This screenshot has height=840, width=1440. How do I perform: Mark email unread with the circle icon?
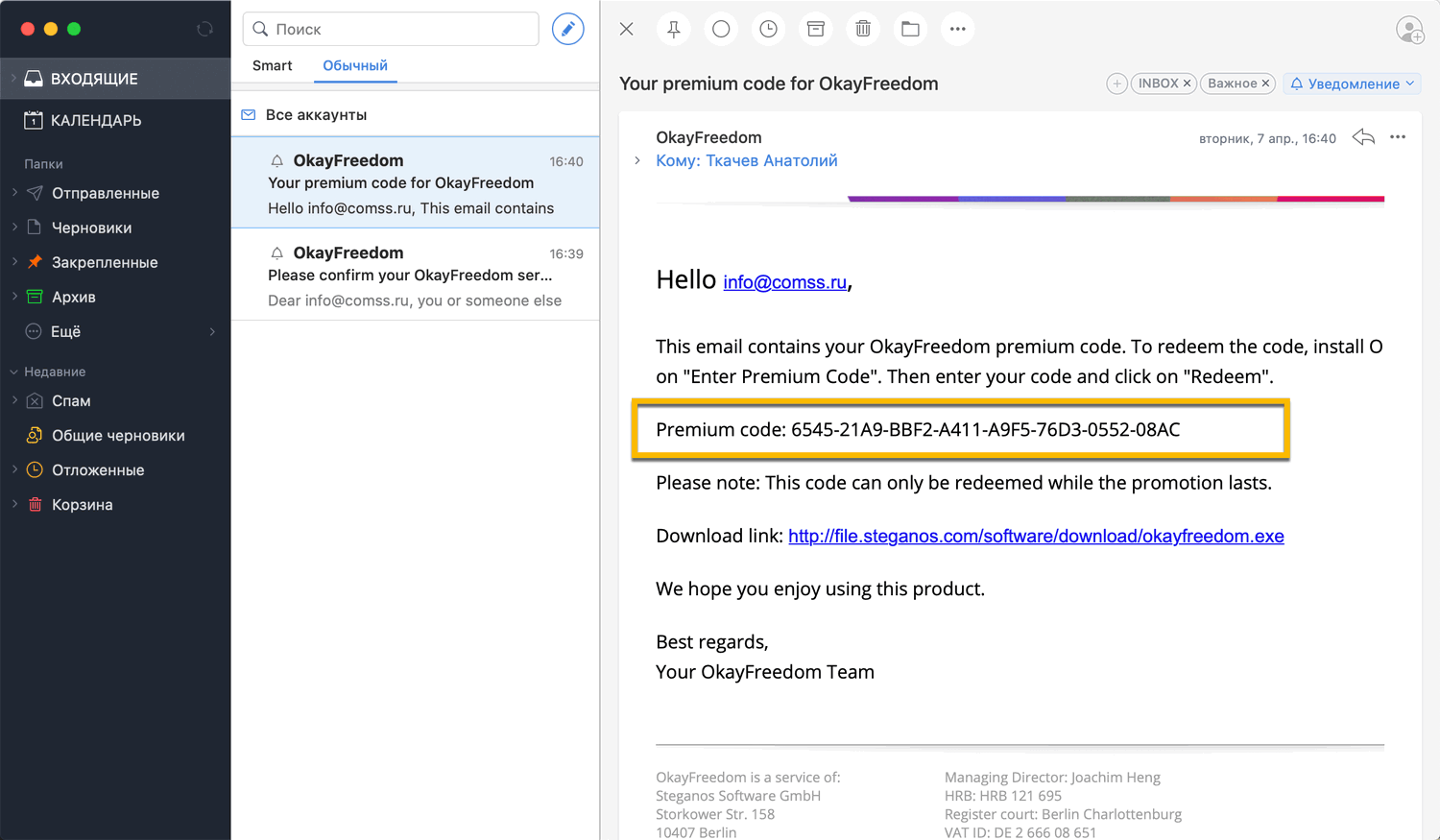(x=721, y=29)
